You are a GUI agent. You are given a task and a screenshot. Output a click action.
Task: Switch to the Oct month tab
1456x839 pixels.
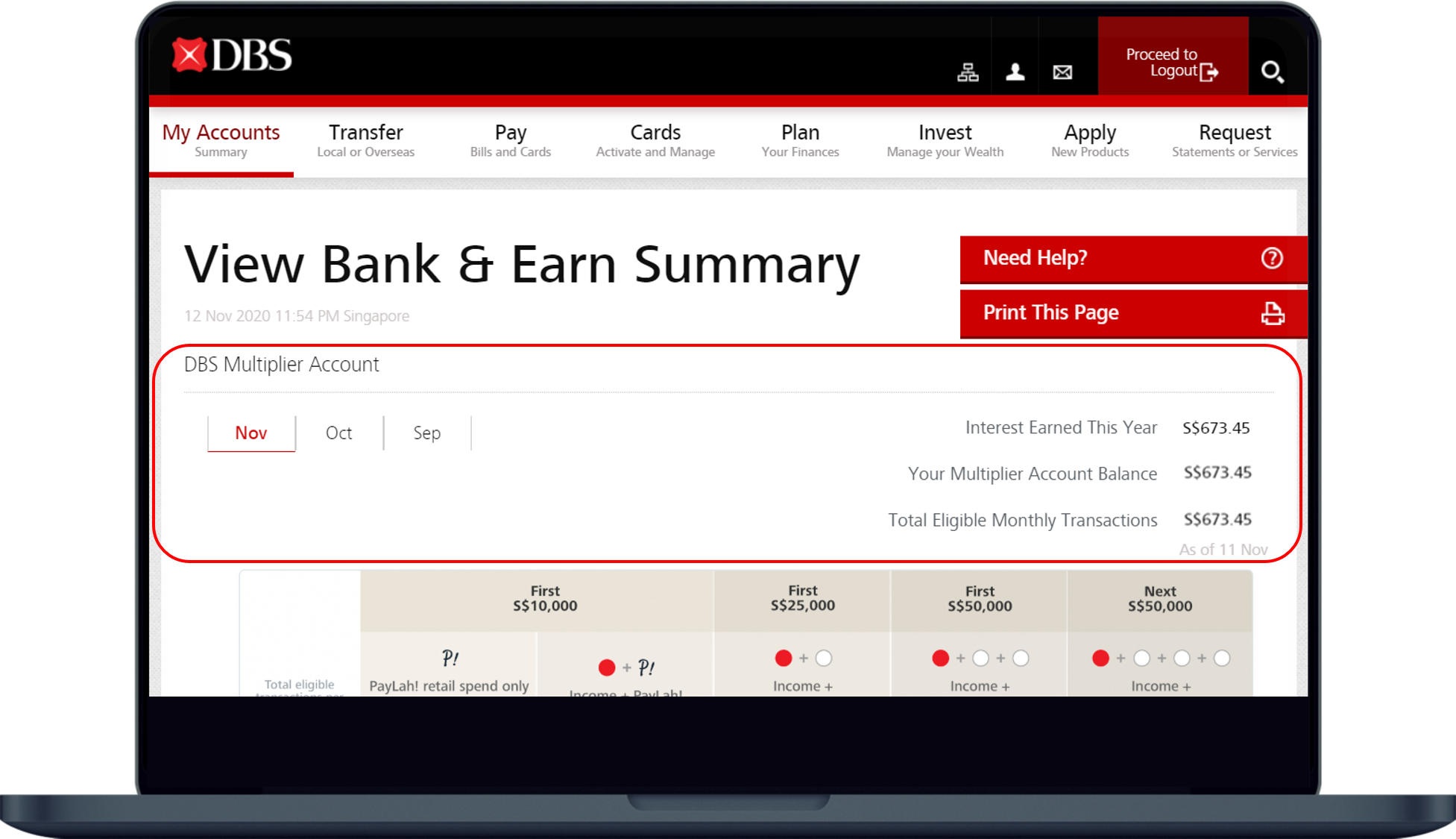339,433
